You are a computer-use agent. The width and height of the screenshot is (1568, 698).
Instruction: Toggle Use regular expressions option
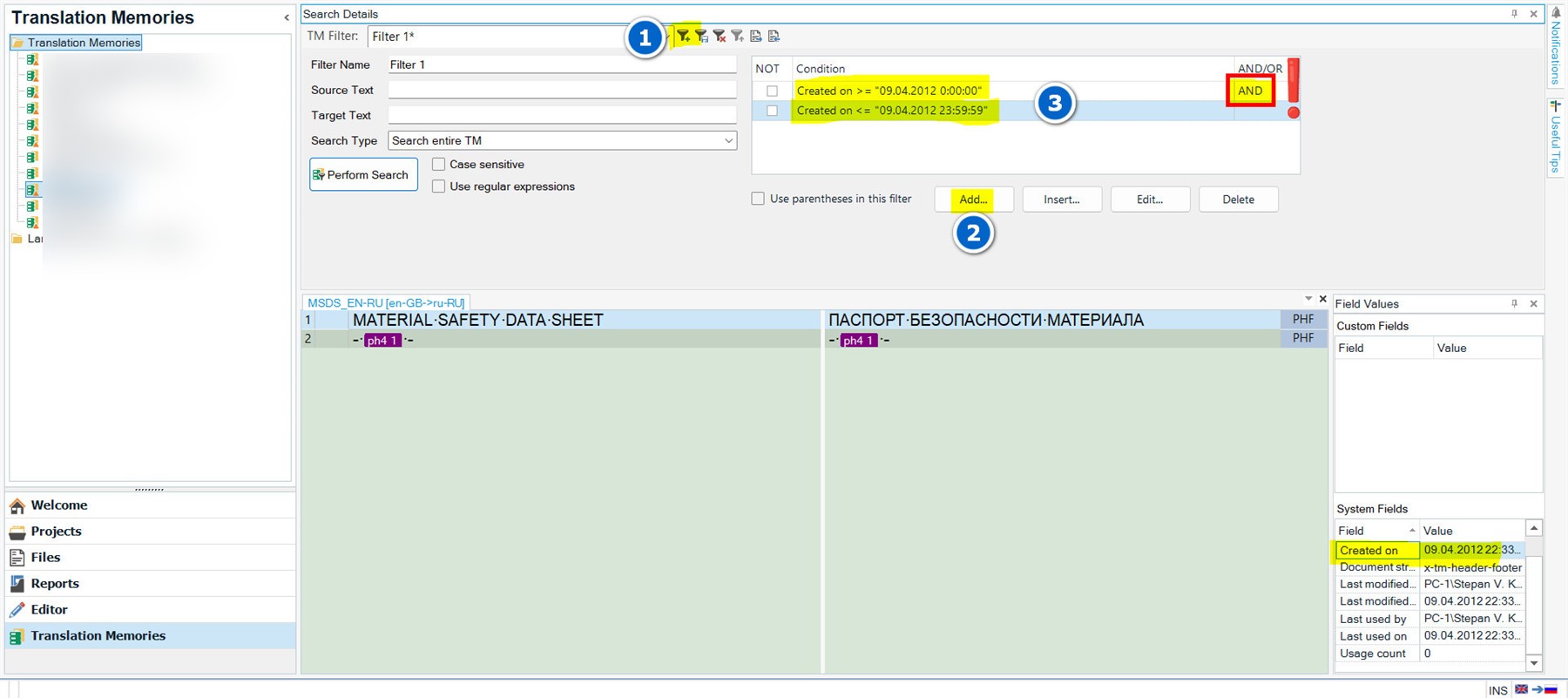point(439,186)
